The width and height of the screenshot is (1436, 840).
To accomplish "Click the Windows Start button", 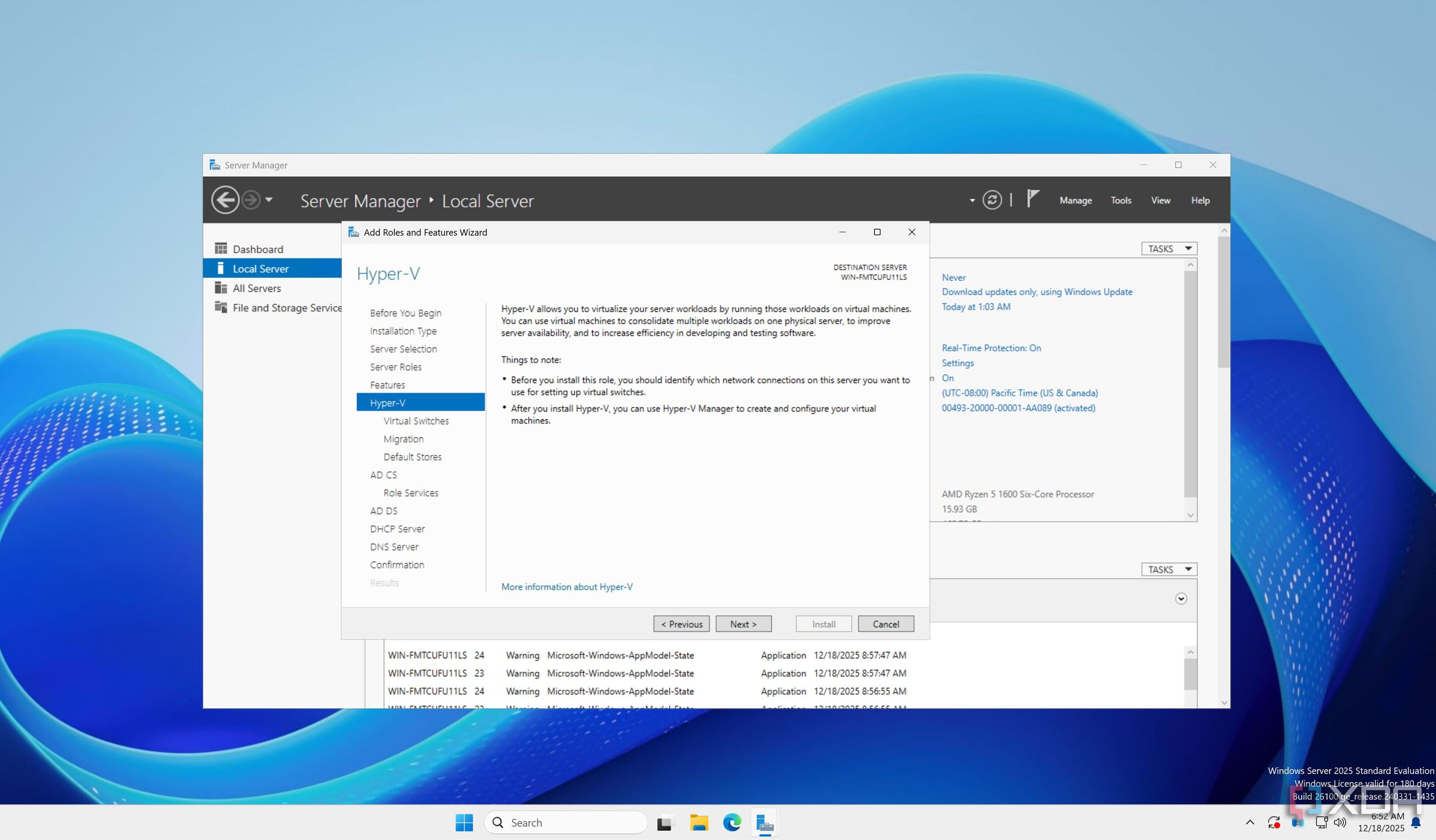I will (x=464, y=822).
